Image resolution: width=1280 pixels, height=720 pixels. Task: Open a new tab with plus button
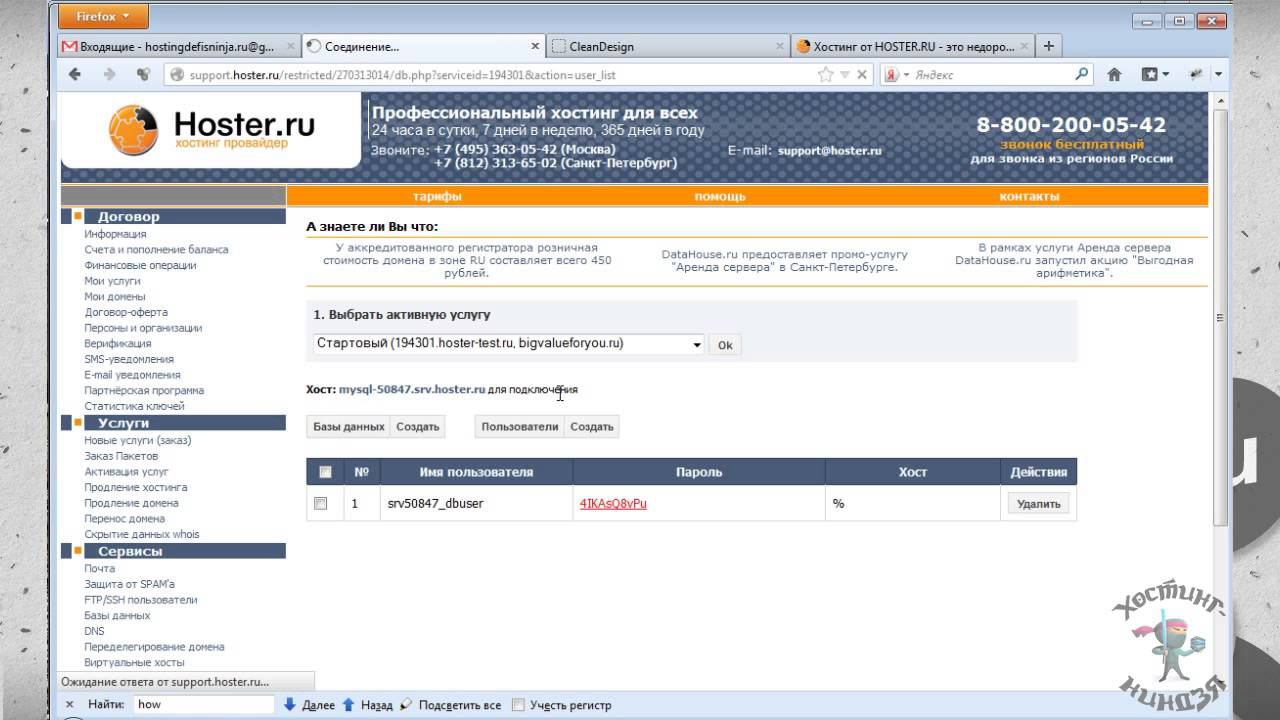click(1048, 45)
